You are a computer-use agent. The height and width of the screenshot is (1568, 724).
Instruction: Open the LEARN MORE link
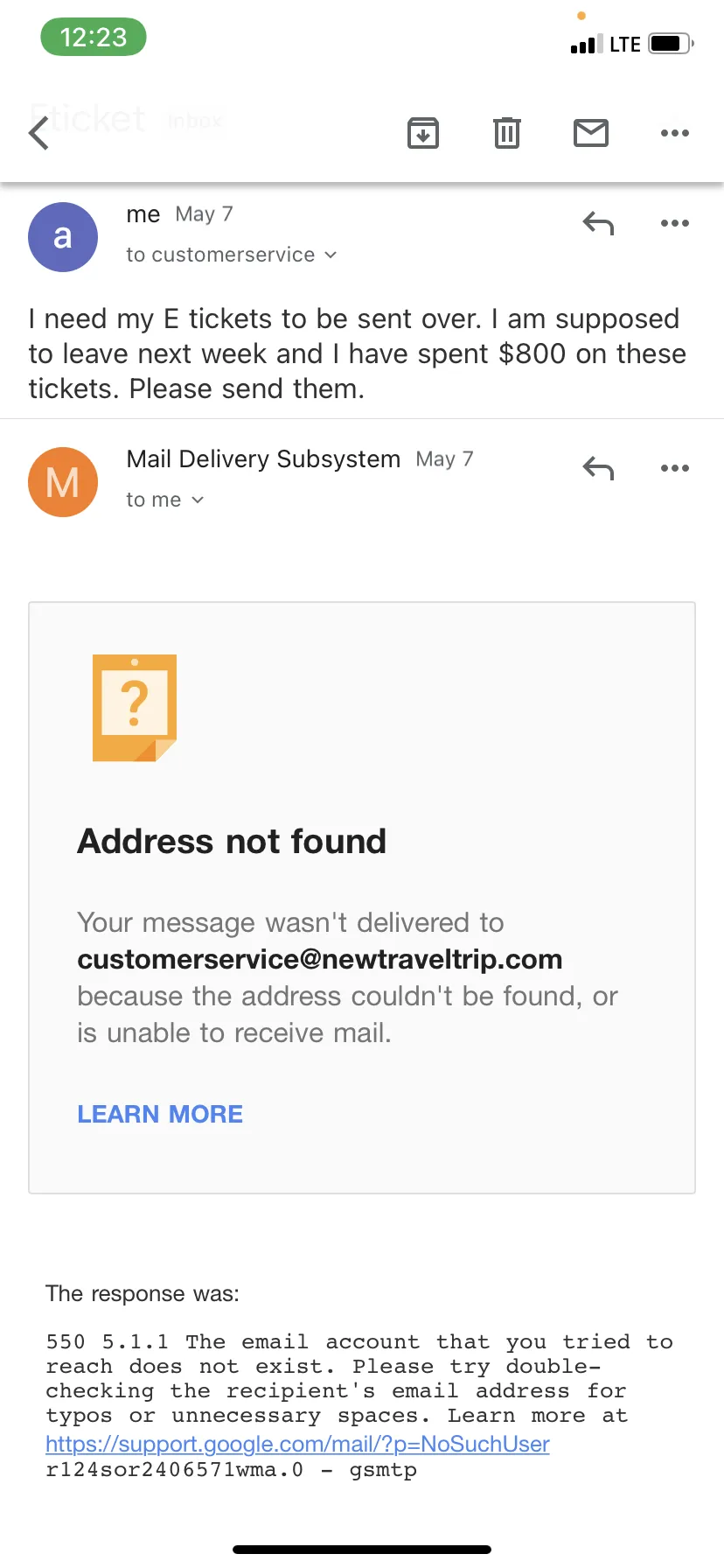pos(160,1114)
